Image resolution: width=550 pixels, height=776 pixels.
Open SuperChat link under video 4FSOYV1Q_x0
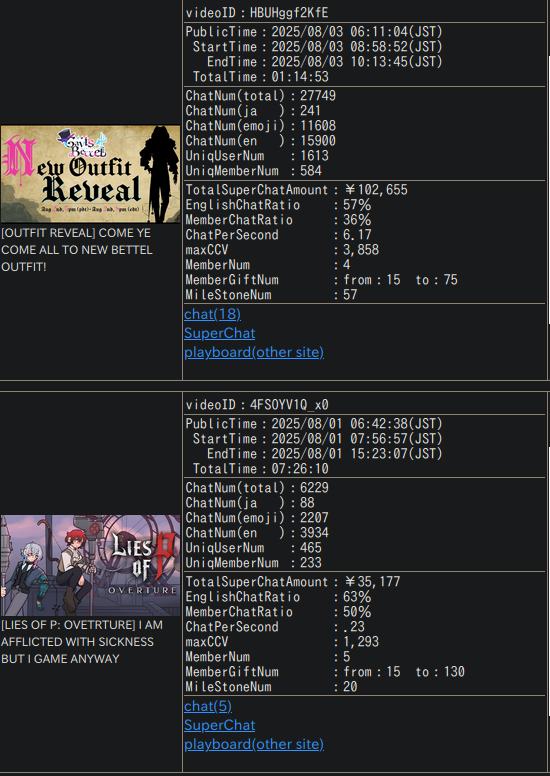coord(219,725)
